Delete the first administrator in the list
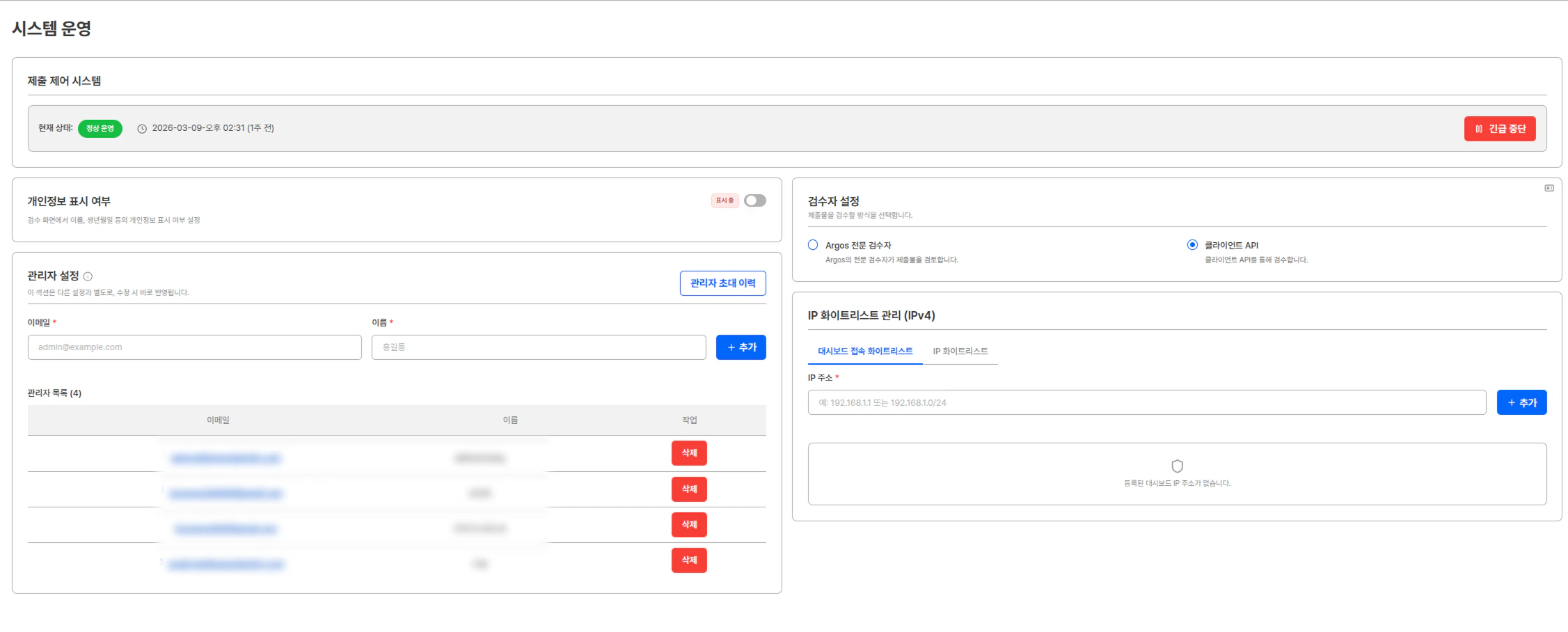Screen dimensions: 1568x632 coord(689,453)
